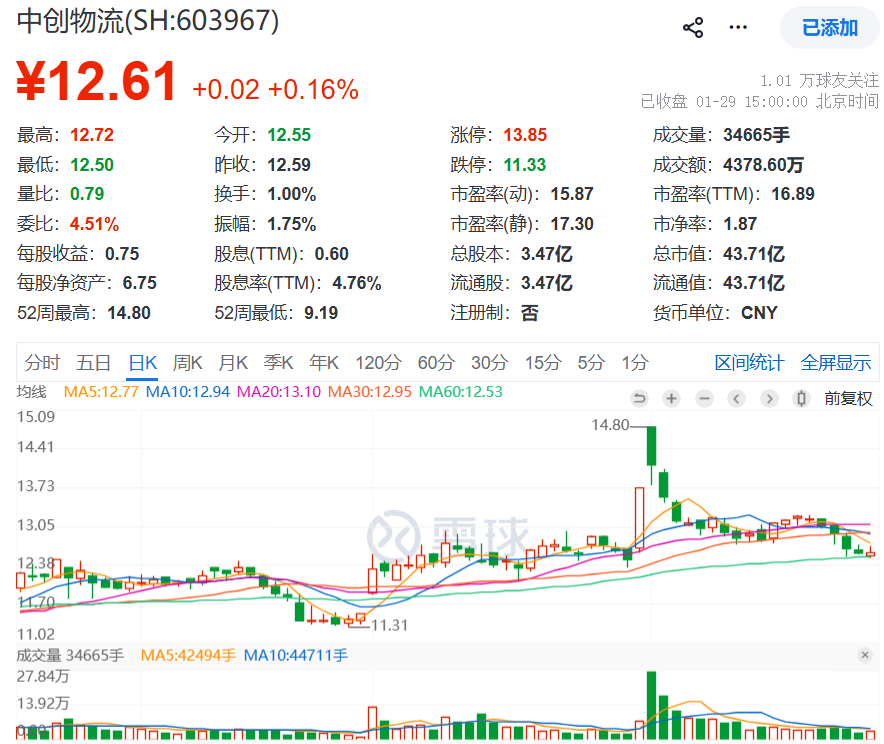Screen dimensions: 884x744
Task: Switch to the 30分 interval tab
Action: (x=489, y=362)
